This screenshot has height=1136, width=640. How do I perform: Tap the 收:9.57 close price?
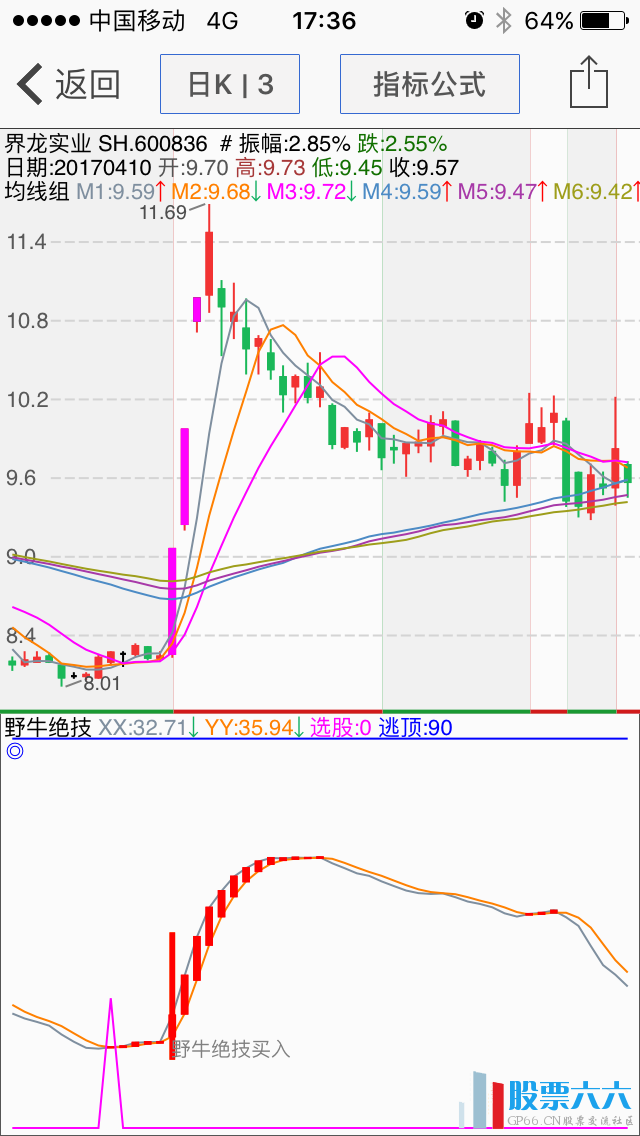pos(423,168)
